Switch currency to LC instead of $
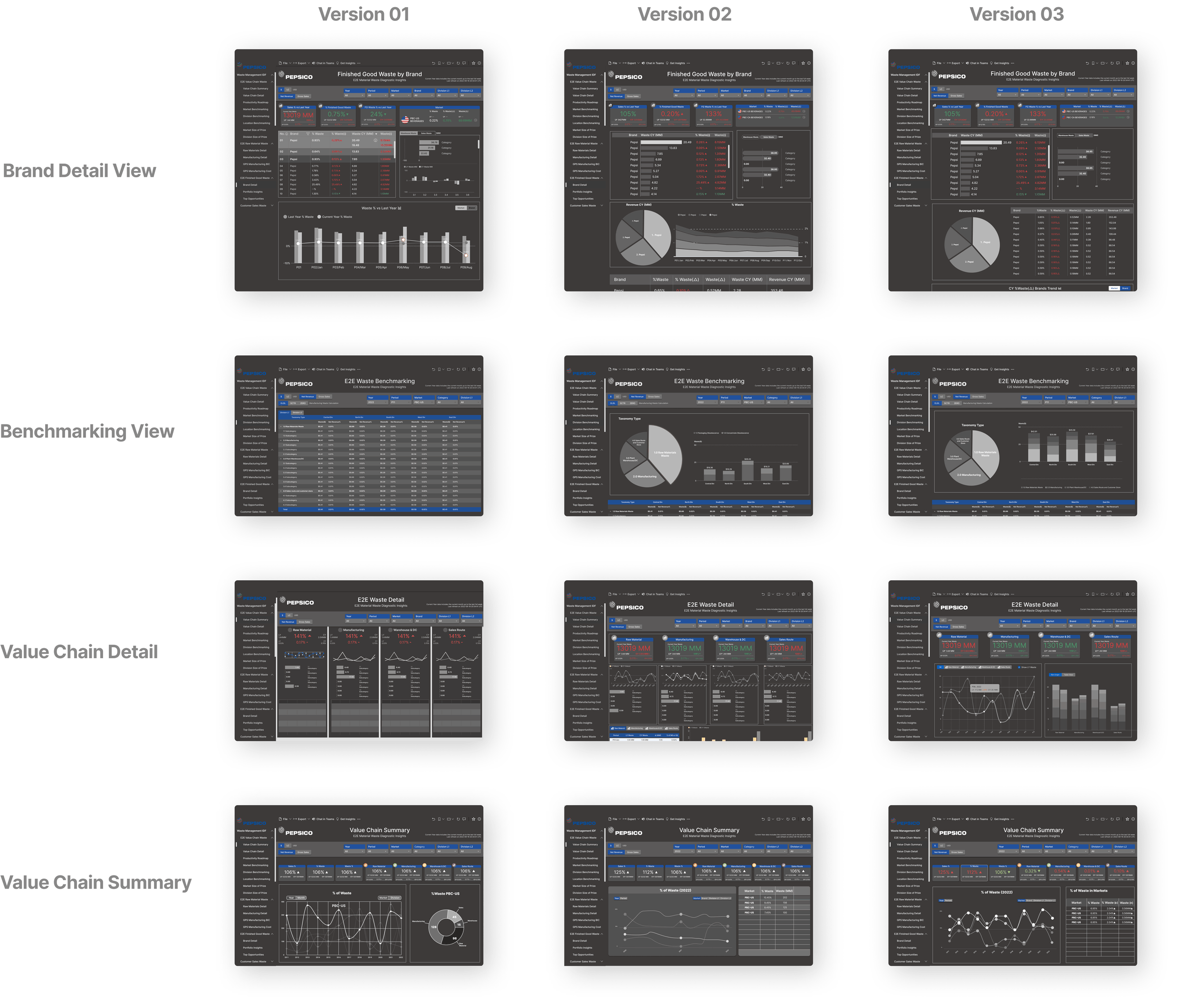 tap(287, 90)
